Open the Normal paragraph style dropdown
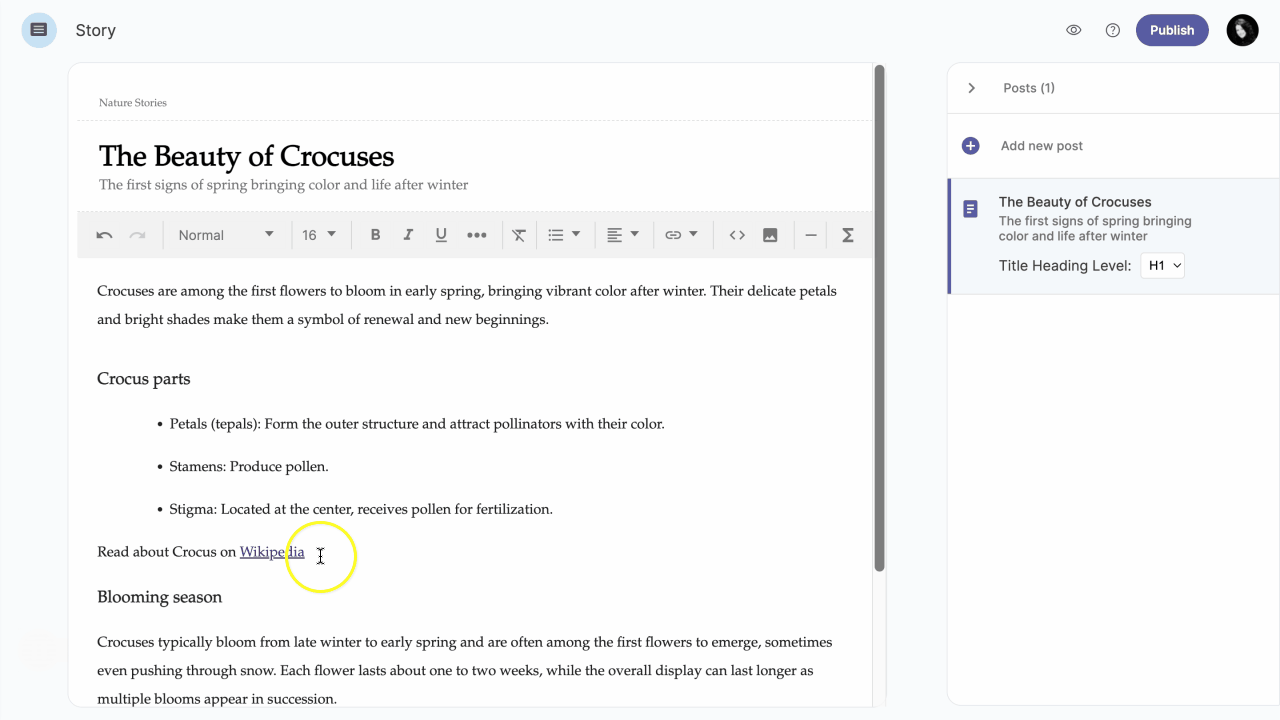 pyautogui.click(x=226, y=235)
